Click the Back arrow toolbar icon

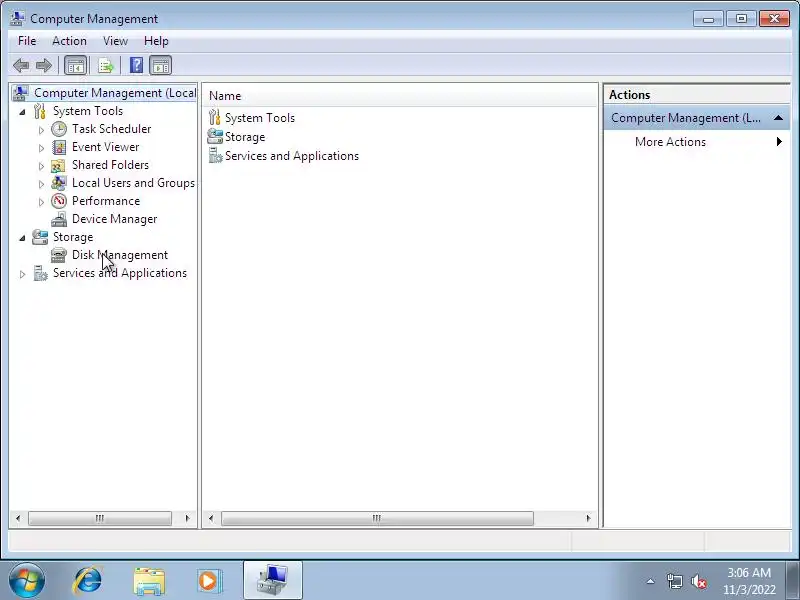(21, 65)
